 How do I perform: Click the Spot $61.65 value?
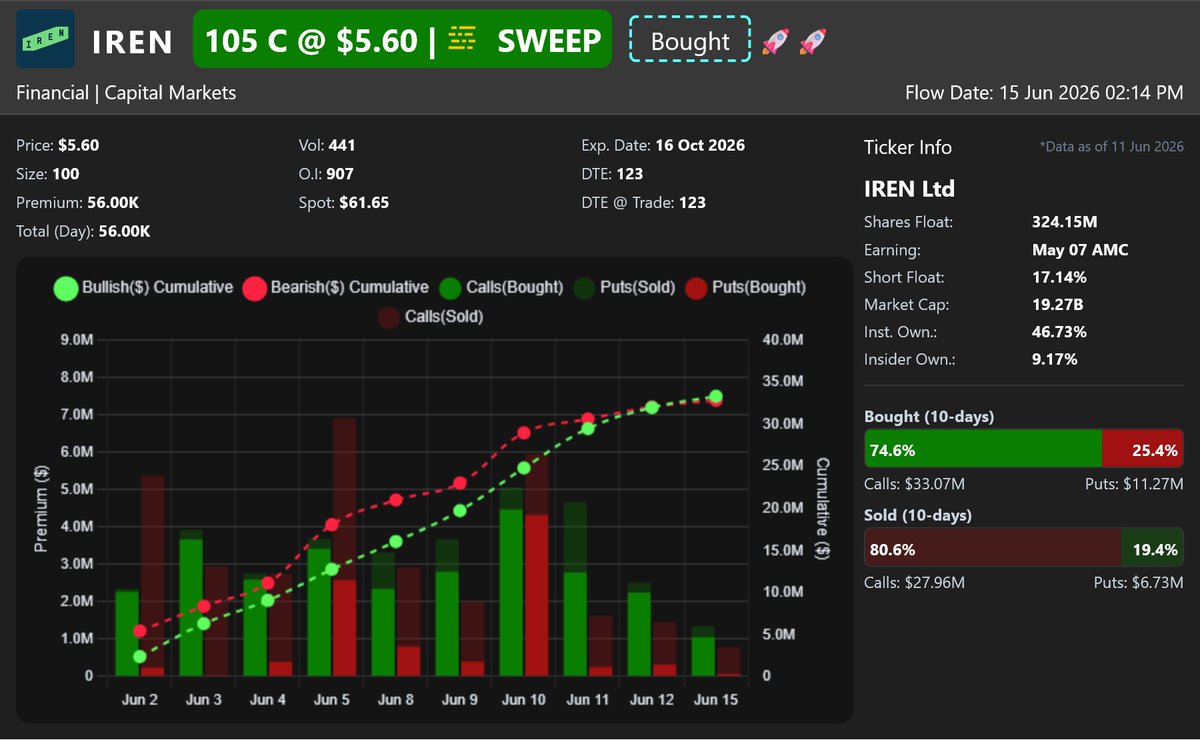(362, 202)
